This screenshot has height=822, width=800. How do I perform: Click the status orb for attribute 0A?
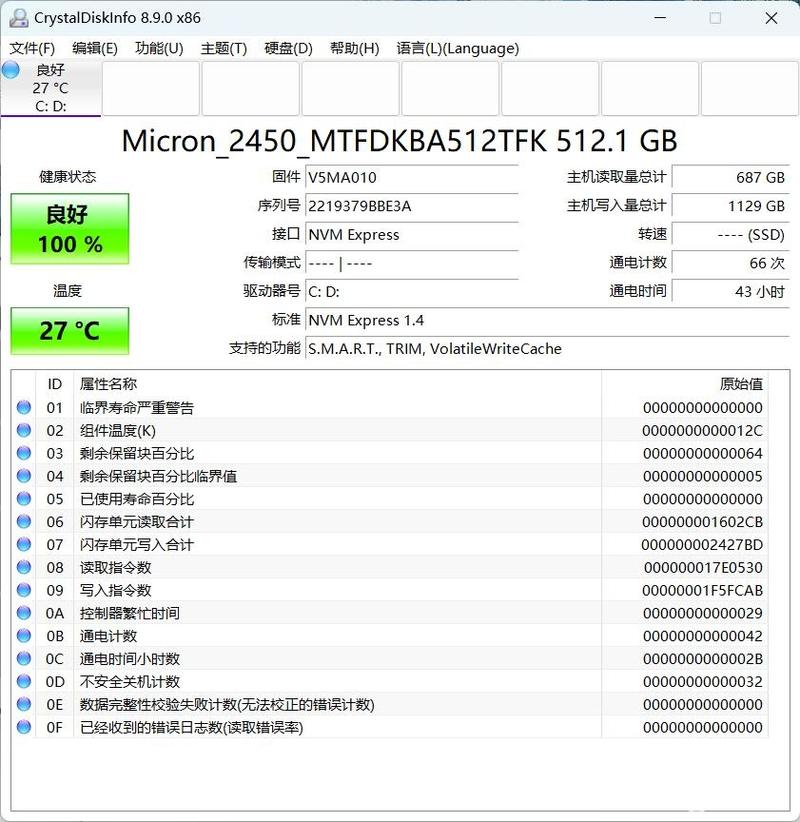tap(24, 613)
